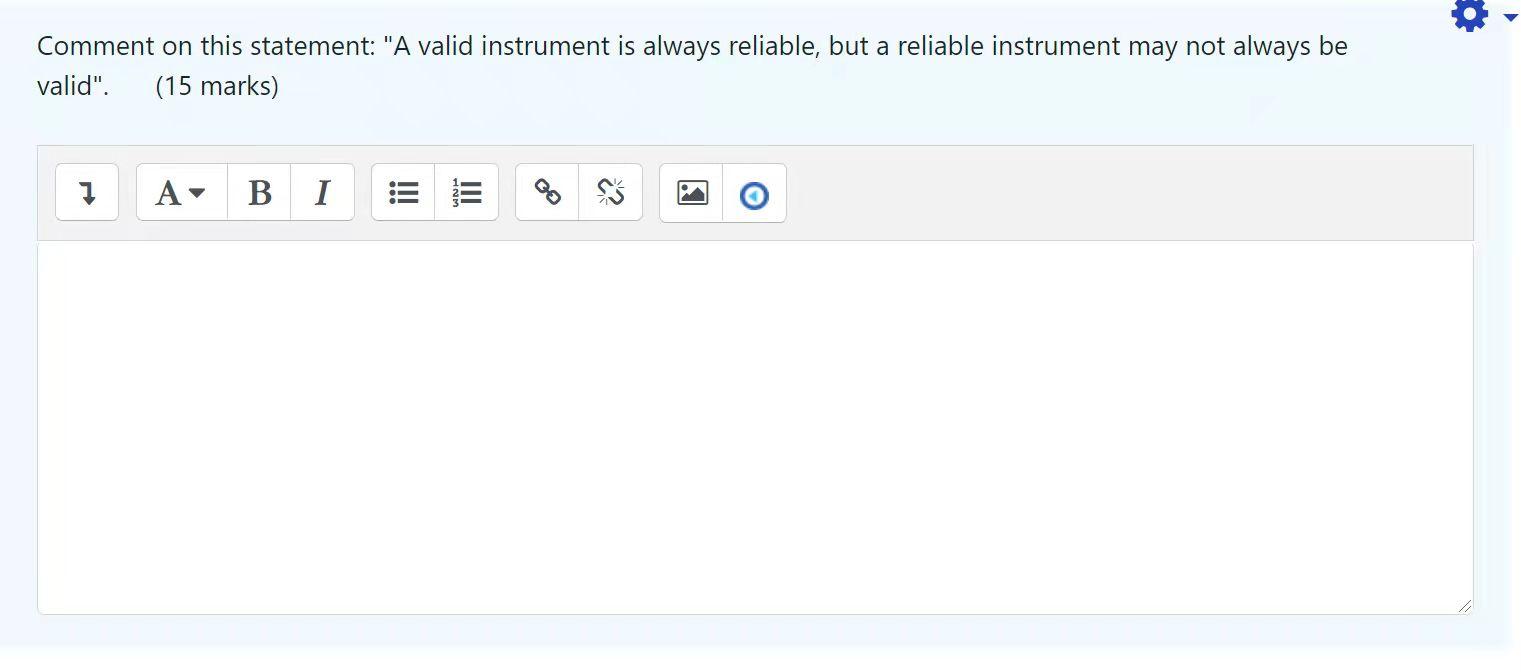The image size is (1521, 672).
Task: Show more Atto toolbar buttons
Action: pyautogui.click(x=87, y=192)
